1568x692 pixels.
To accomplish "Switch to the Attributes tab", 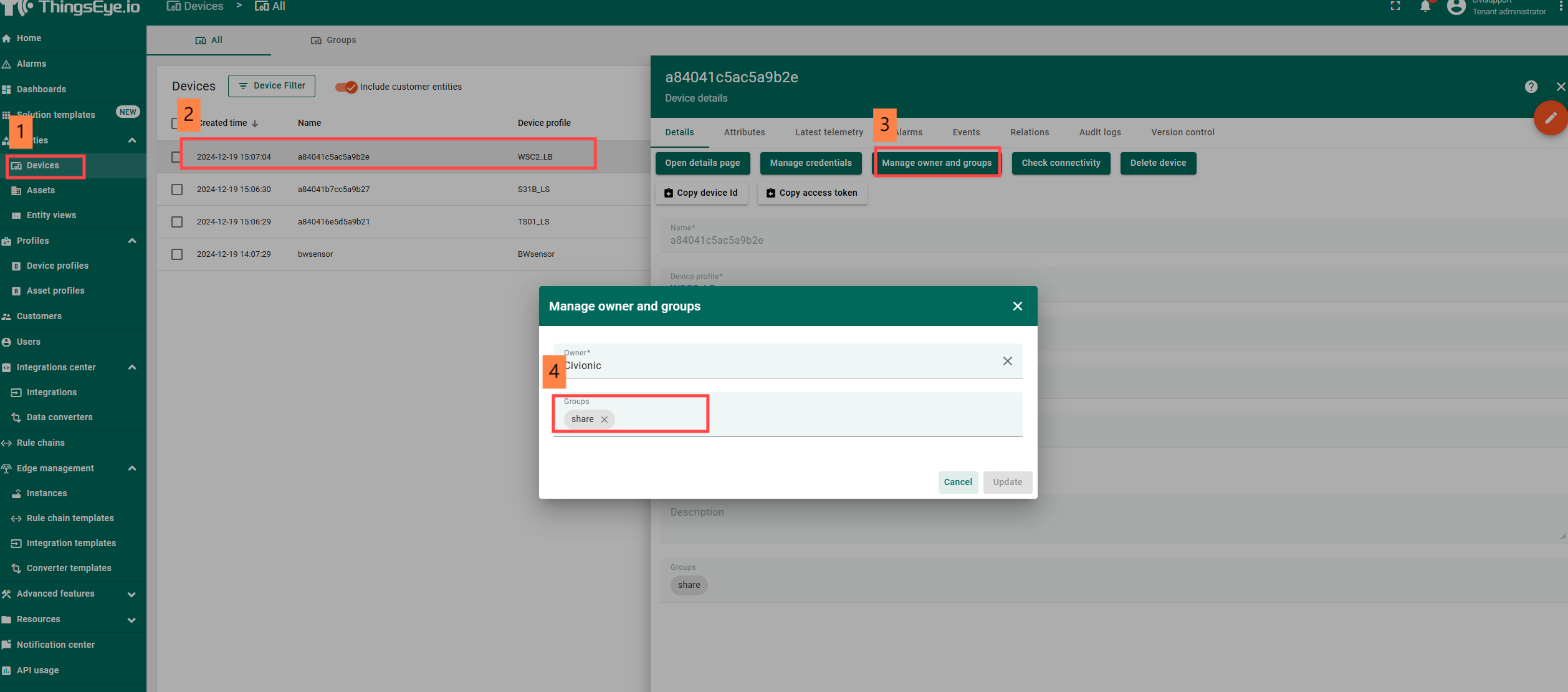I will pos(744,132).
